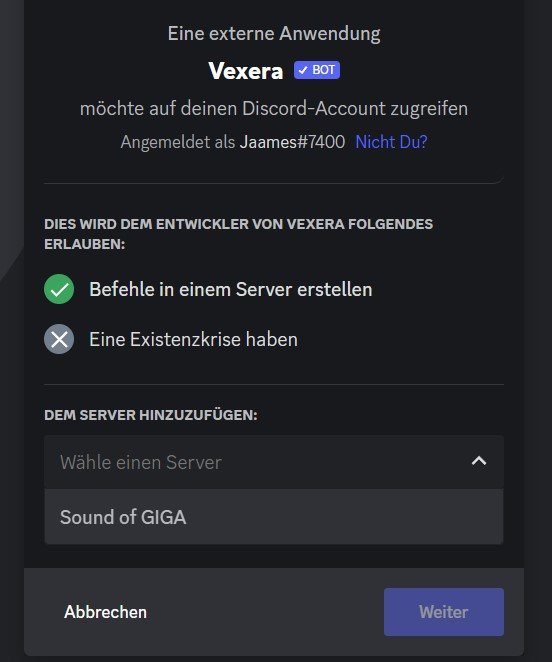Image resolution: width=552 pixels, height=662 pixels.
Task: Click the "DEM SERVER HINZUZUFÜGEN:" label
Action: tap(151, 415)
